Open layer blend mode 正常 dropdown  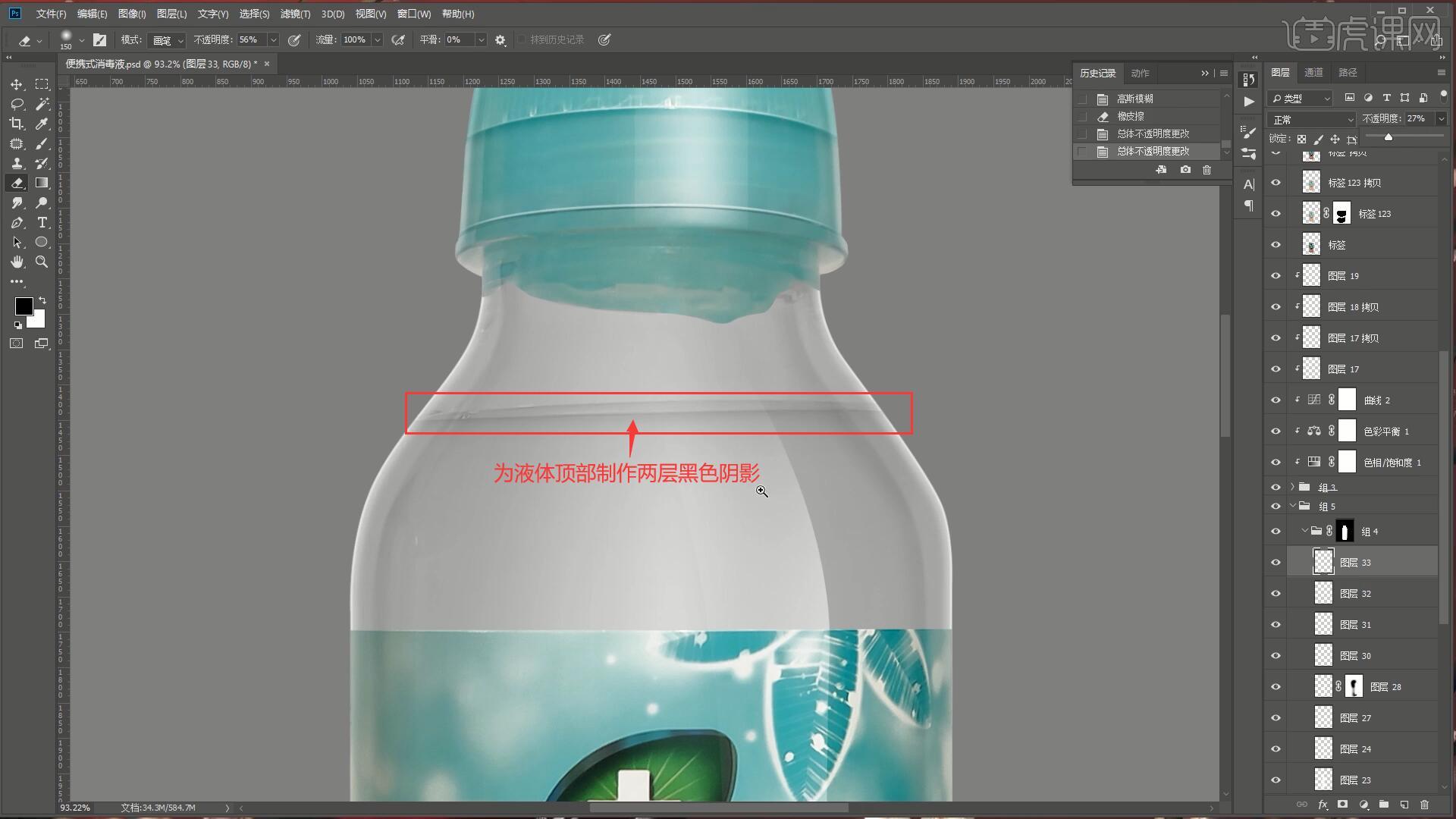tap(1311, 120)
